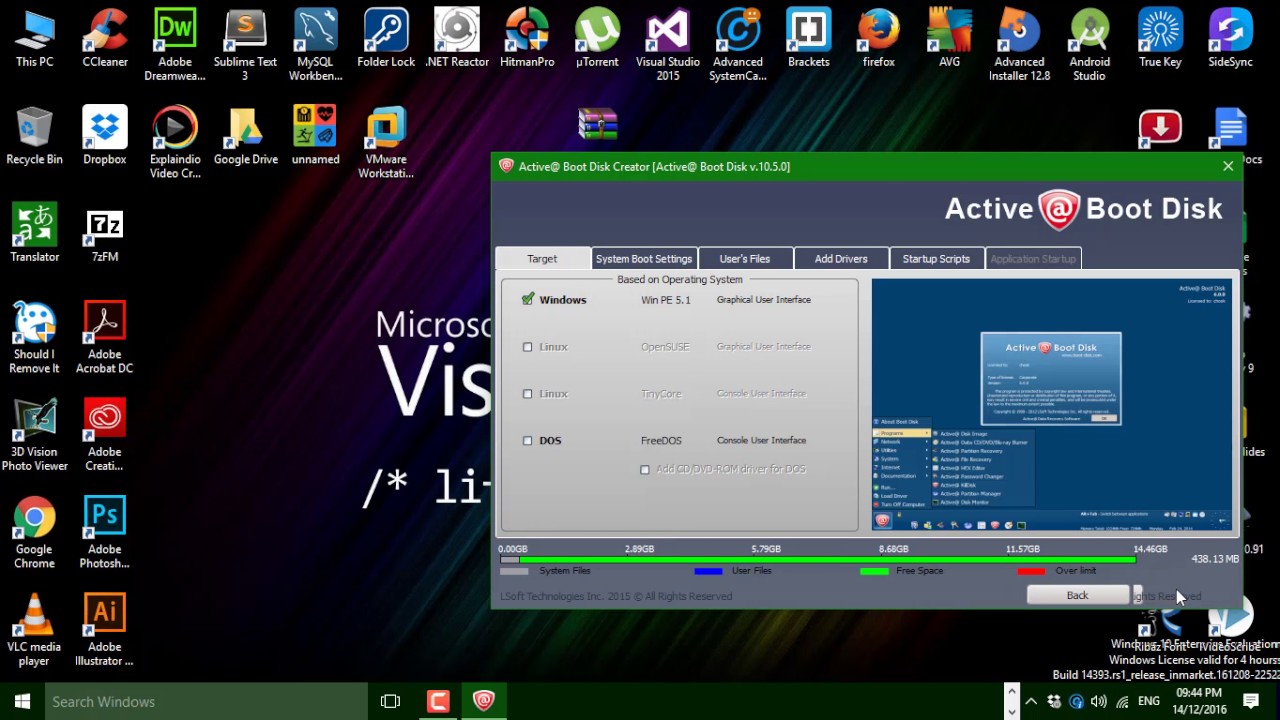Open Folder Lock shortcut
Image resolution: width=1280 pixels, height=720 pixels.
tap(386, 40)
